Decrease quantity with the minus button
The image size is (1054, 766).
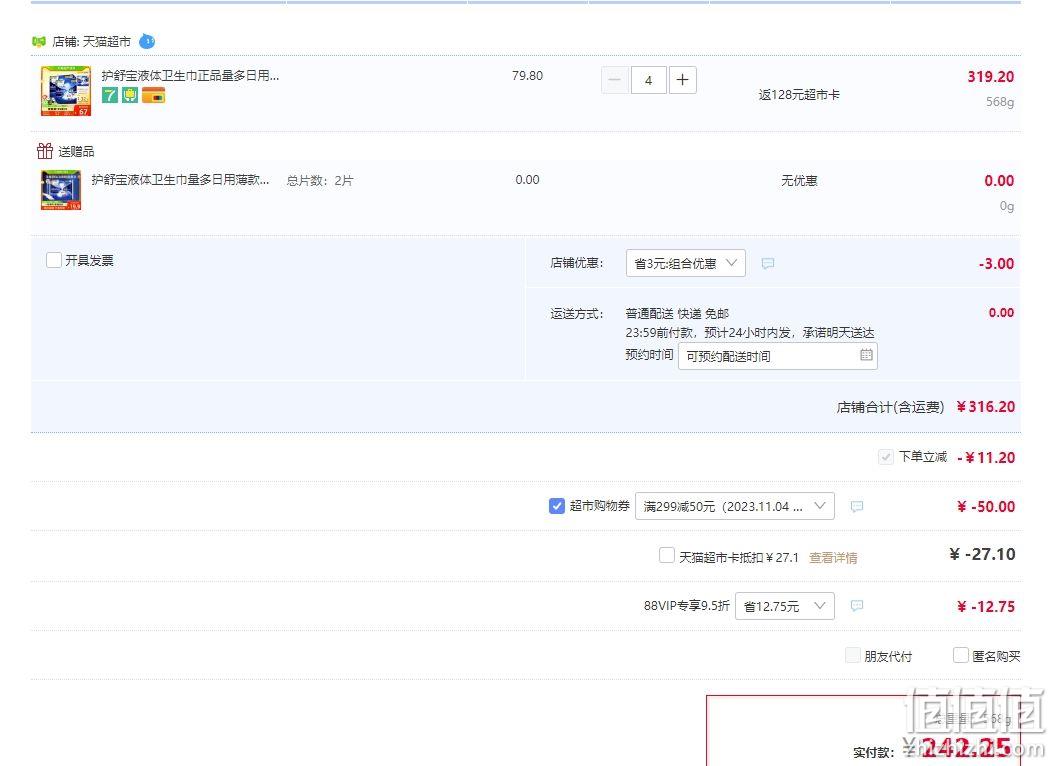click(614, 80)
